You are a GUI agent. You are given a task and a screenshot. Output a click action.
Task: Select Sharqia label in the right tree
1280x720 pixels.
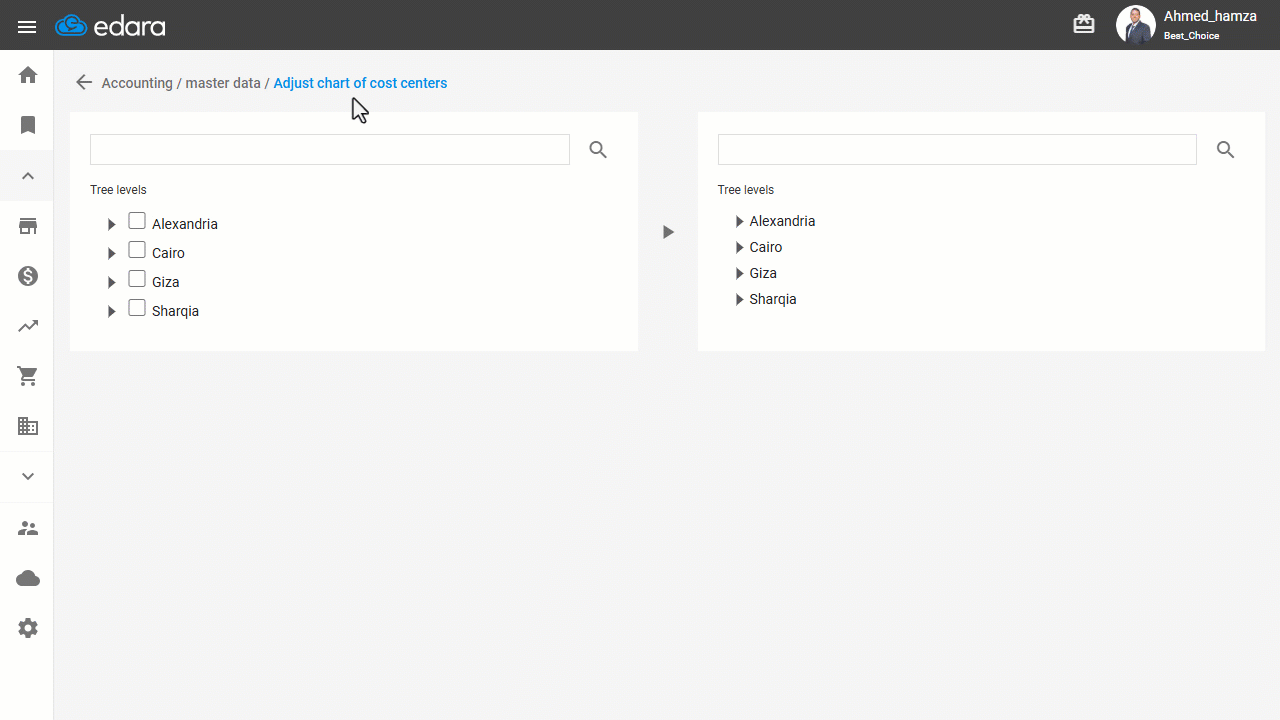click(x=773, y=300)
